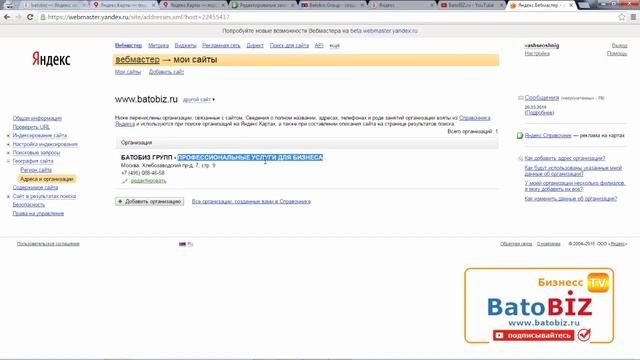Open the Справочника Яндекса description link
The height and width of the screenshot is (360, 640).
(475, 118)
